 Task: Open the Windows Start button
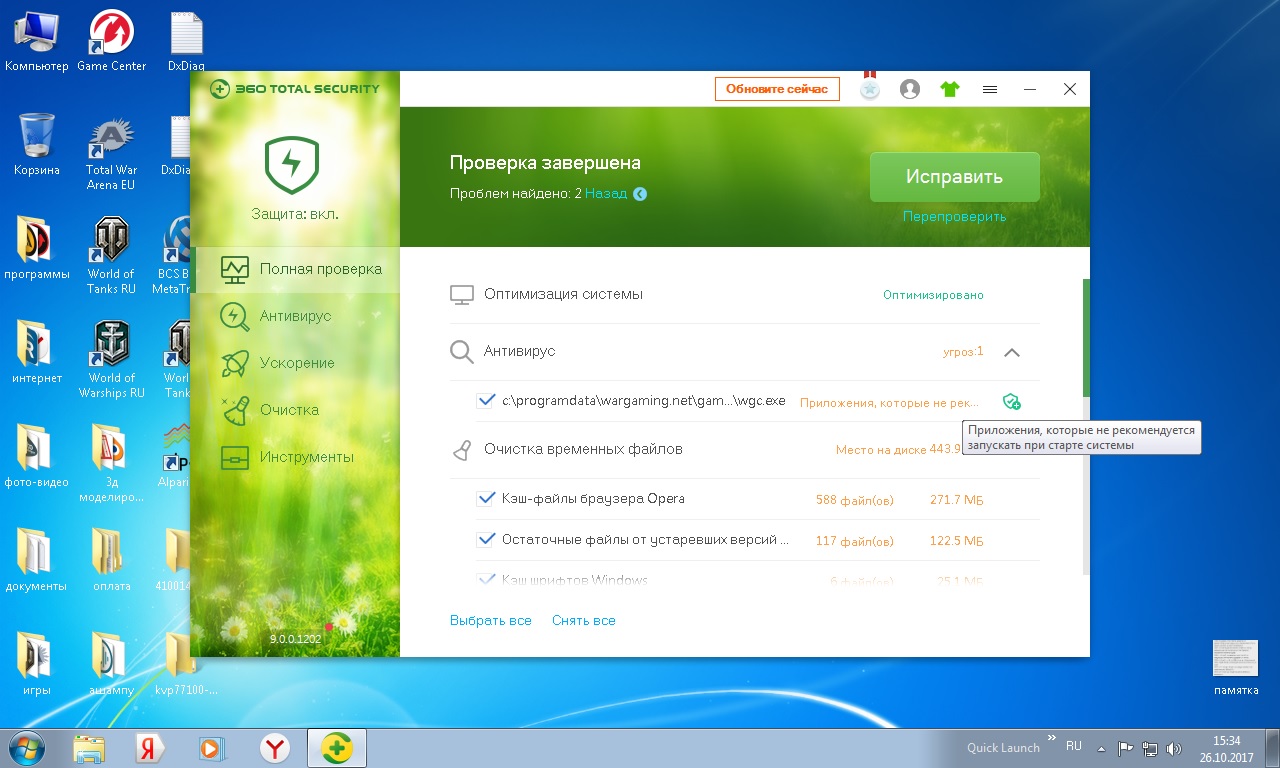pyautogui.click(x=29, y=747)
